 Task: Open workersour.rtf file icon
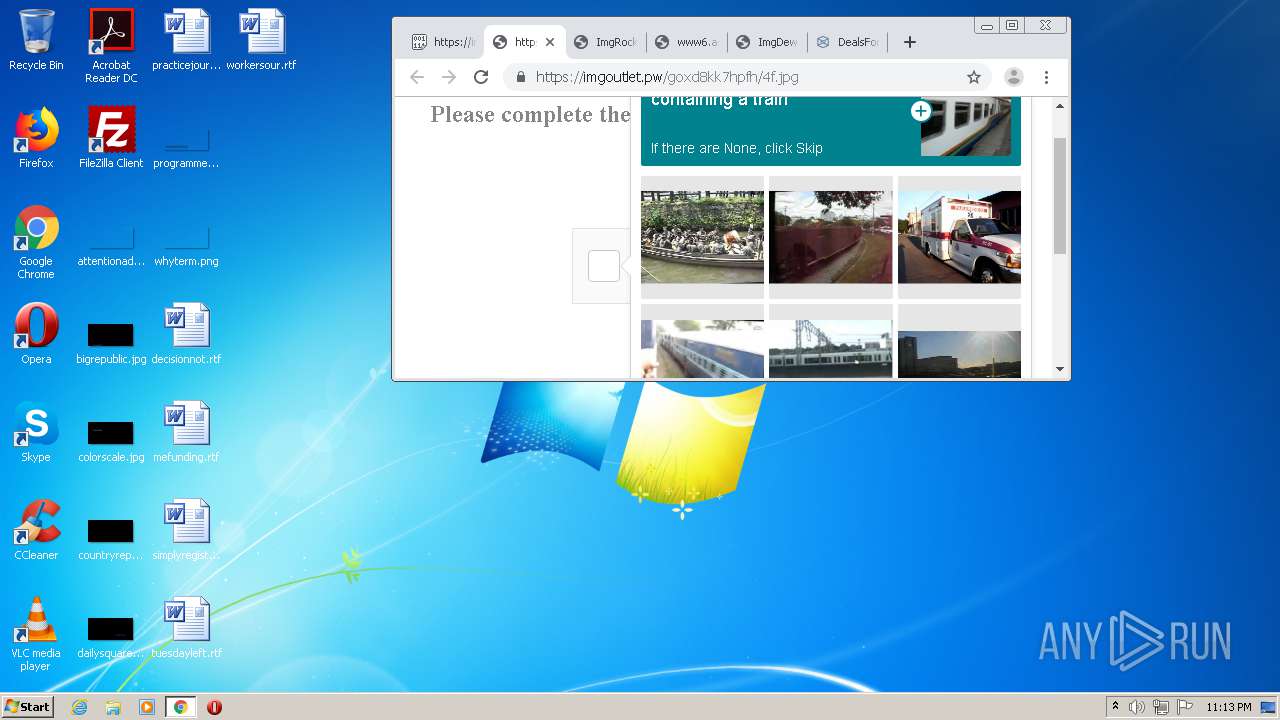point(261,40)
